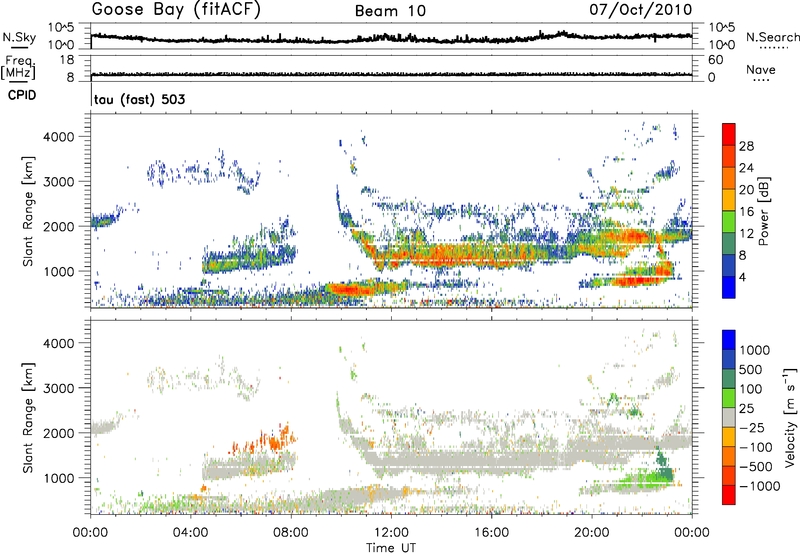This screenshot has height=554, width=800.
Task: Click the '16:00' time axis label
Action: [491, 533]
